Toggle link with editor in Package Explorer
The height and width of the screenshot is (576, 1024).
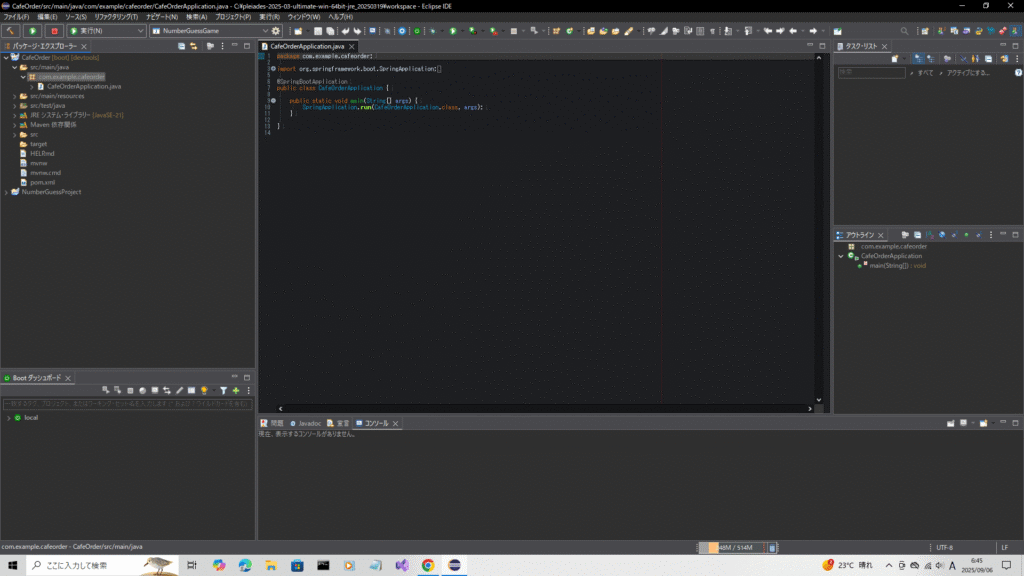(193, 46)
